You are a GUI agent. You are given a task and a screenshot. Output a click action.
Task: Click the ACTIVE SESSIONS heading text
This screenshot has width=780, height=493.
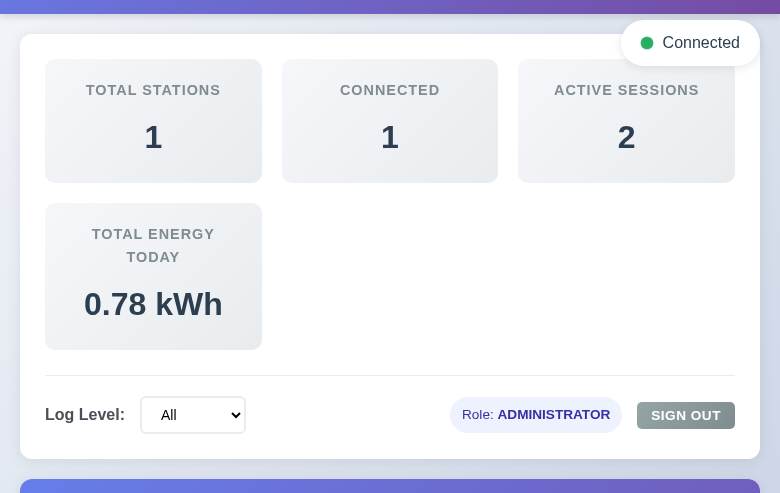(x=626, y=90)
